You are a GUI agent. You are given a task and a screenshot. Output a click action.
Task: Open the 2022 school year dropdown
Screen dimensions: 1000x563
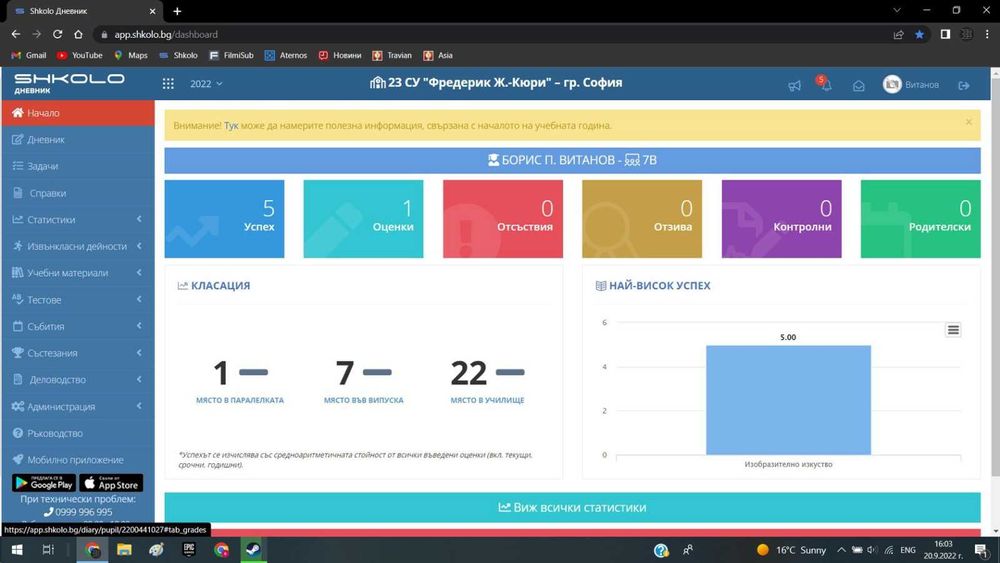tap(206, 84)
